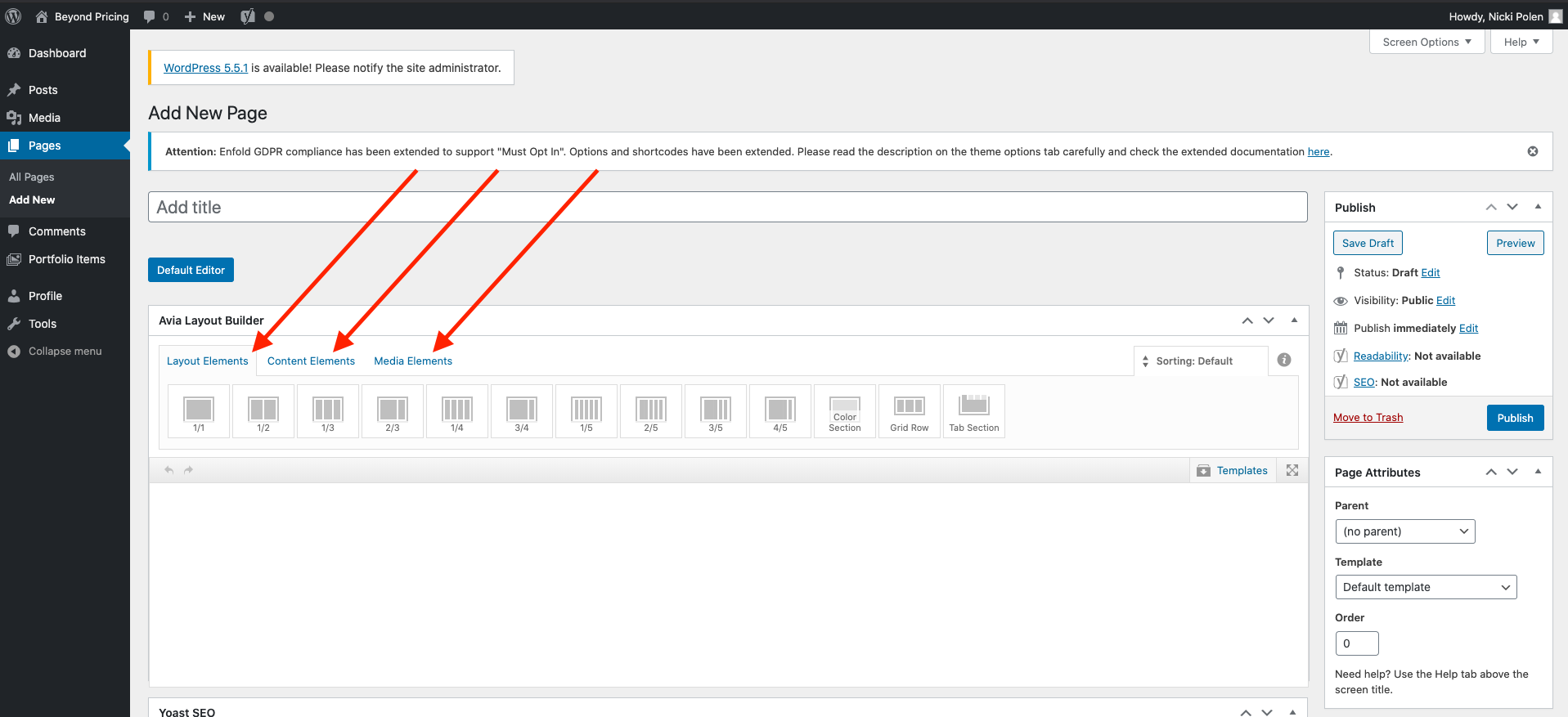
Task: Expand the layout builder to fullscreen
Action: (x=1292, y=470)
